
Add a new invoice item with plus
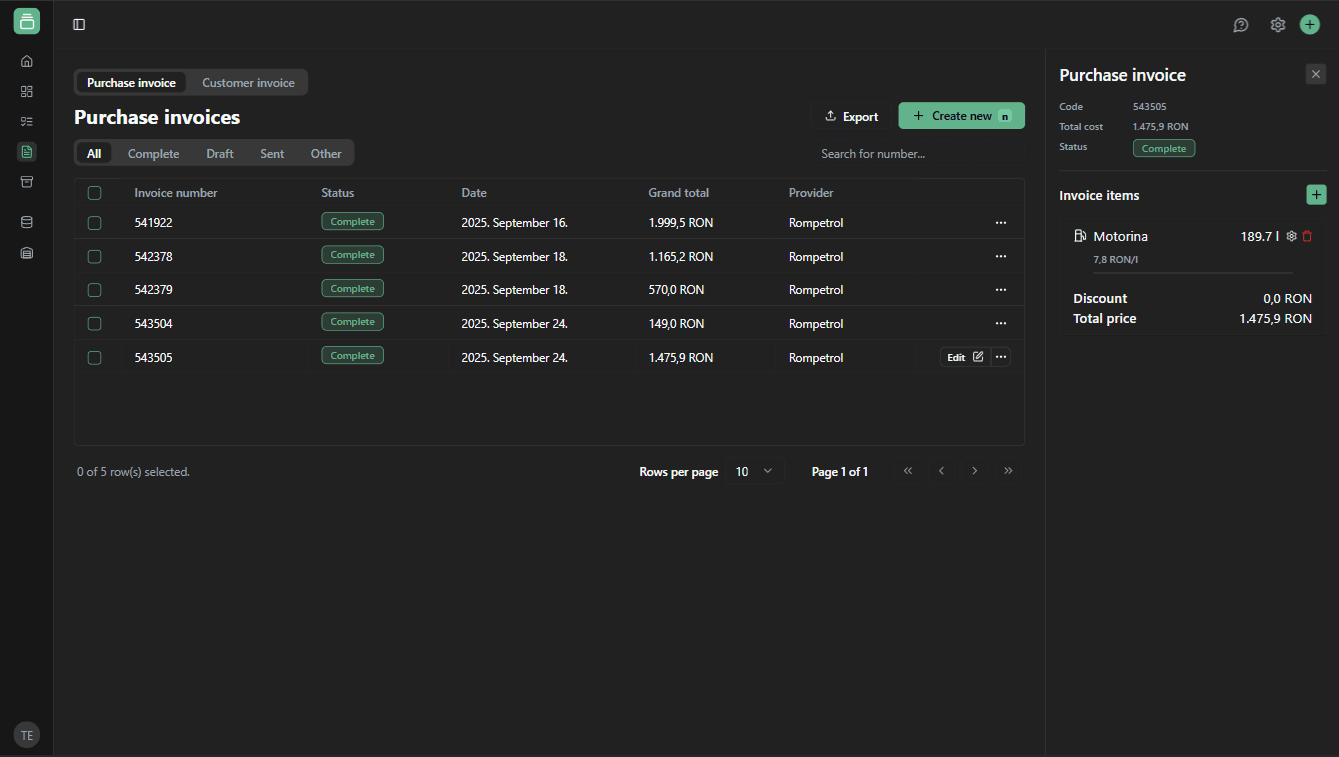1316,195
